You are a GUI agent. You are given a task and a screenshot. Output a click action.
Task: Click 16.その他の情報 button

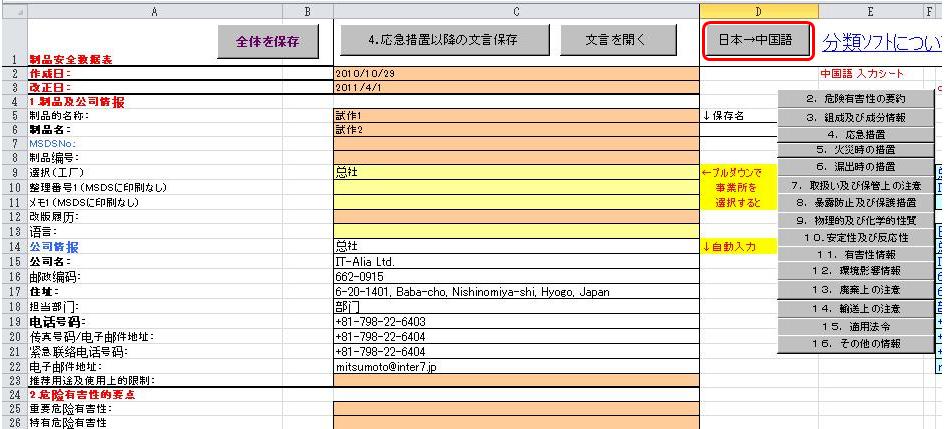[855, 344]
